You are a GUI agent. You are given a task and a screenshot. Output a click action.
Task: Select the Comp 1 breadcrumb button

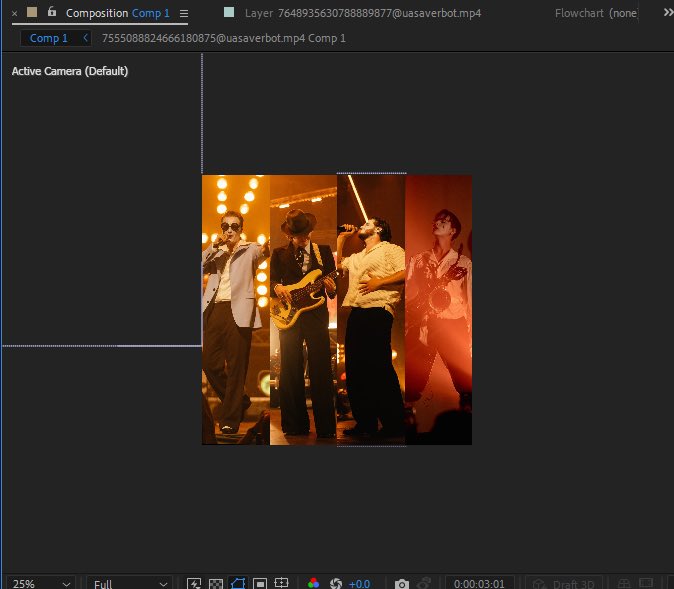tap(49, 38)
